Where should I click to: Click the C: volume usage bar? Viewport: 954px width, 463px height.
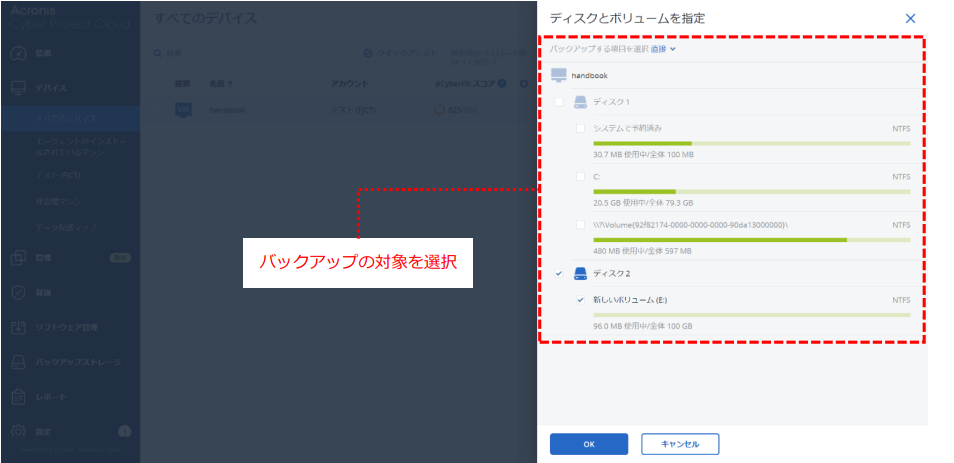click(x=751, y=191)
